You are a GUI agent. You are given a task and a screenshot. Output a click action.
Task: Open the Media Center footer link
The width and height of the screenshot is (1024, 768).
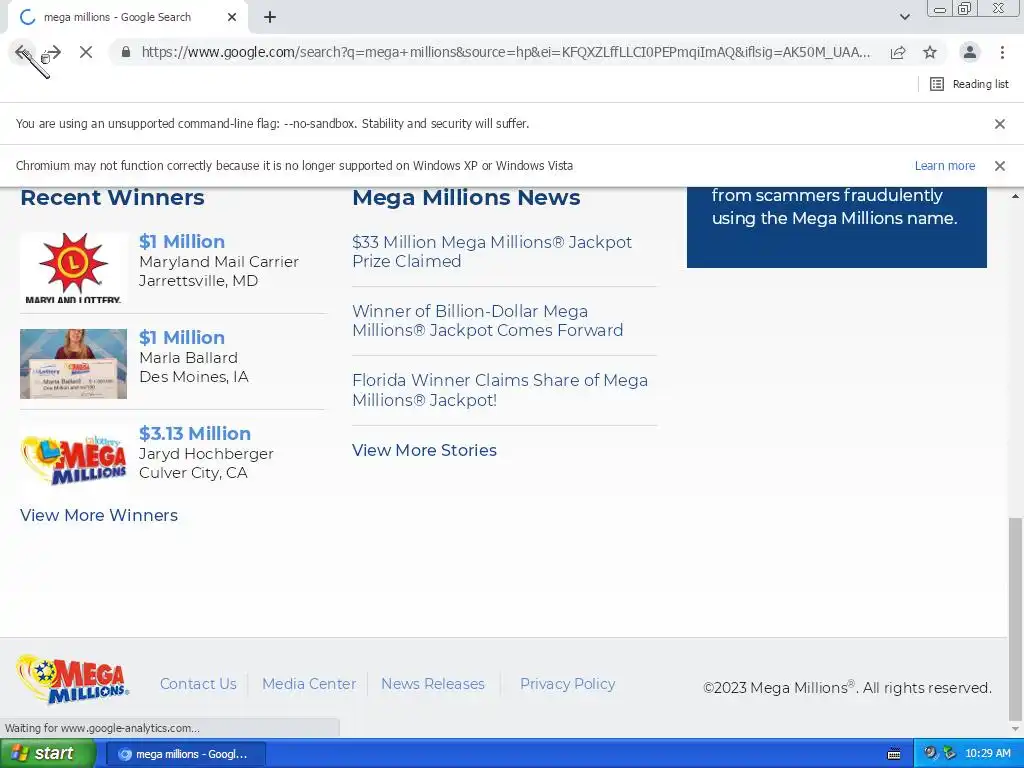point(309,684)
